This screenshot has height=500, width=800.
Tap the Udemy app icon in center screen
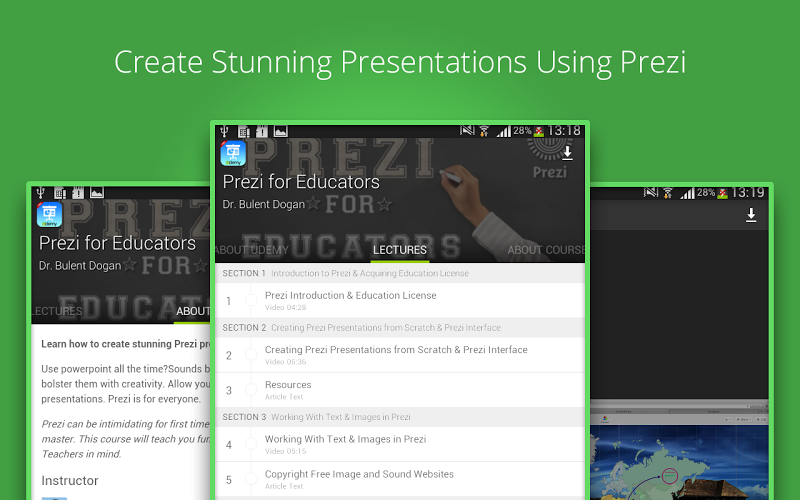click(x=233, y=154)
